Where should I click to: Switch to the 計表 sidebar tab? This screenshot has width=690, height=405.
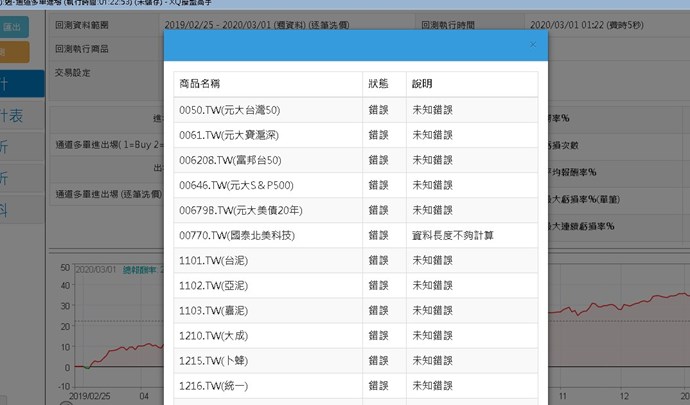pyautogui.click(x=21, y=116)
